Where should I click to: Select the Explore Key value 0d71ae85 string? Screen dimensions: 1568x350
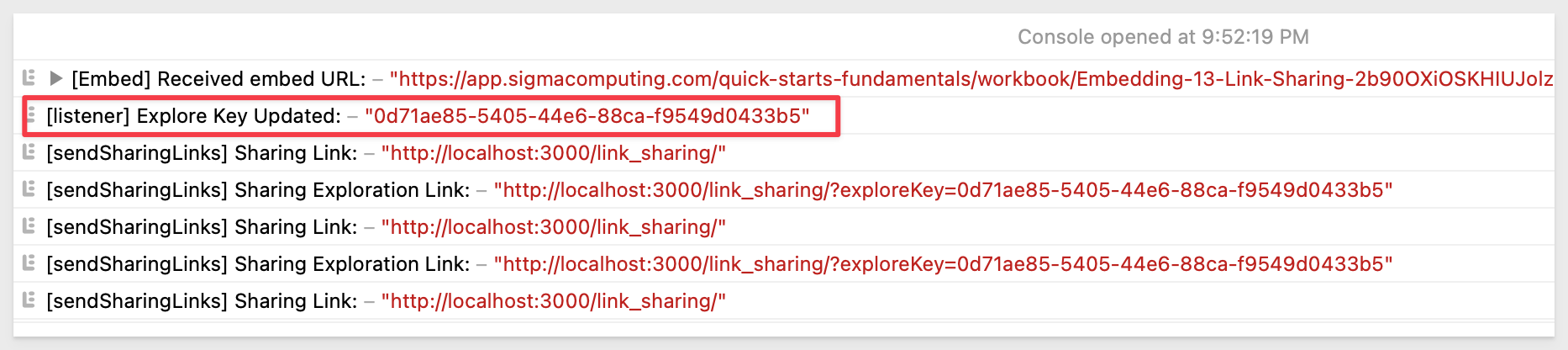(x=587, y=116)
